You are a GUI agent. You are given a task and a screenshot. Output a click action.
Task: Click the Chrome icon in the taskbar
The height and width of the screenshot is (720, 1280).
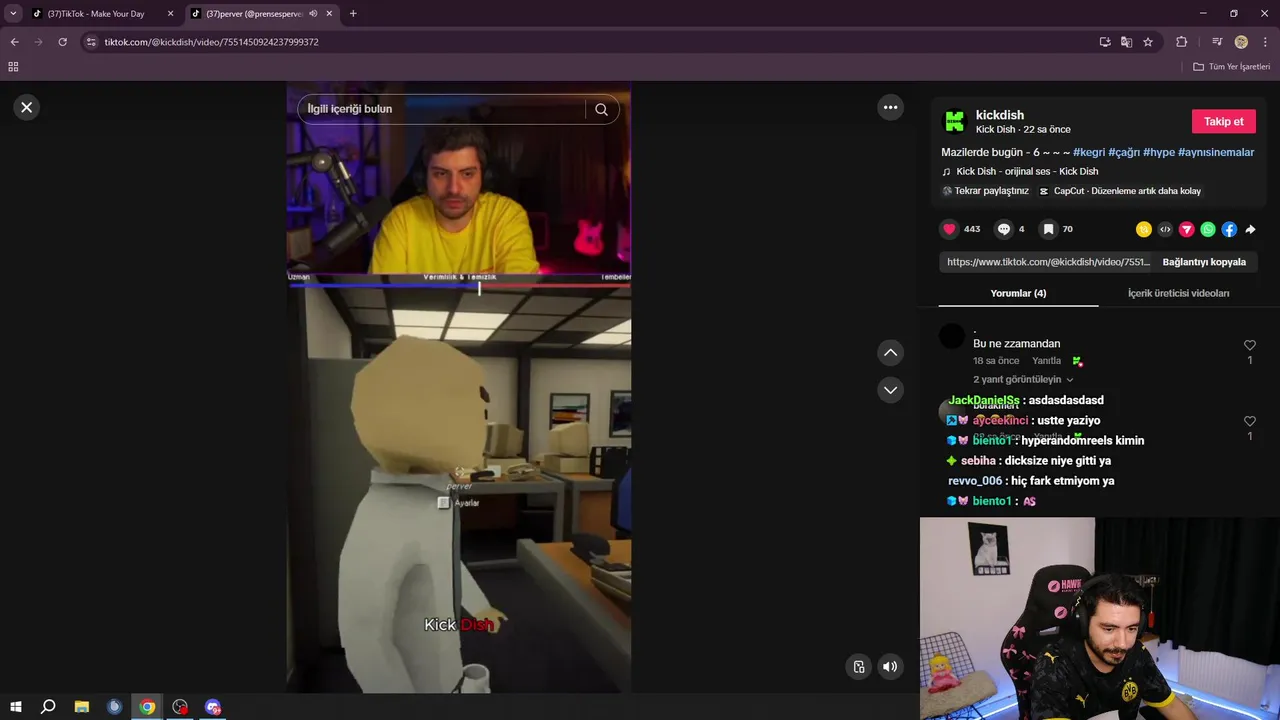click(147, 707)
